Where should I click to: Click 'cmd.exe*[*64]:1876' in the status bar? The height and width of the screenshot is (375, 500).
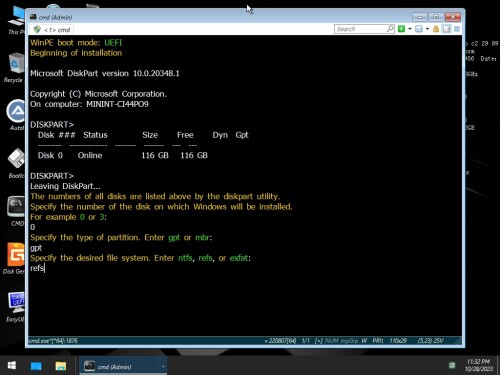tap(53, 341)
